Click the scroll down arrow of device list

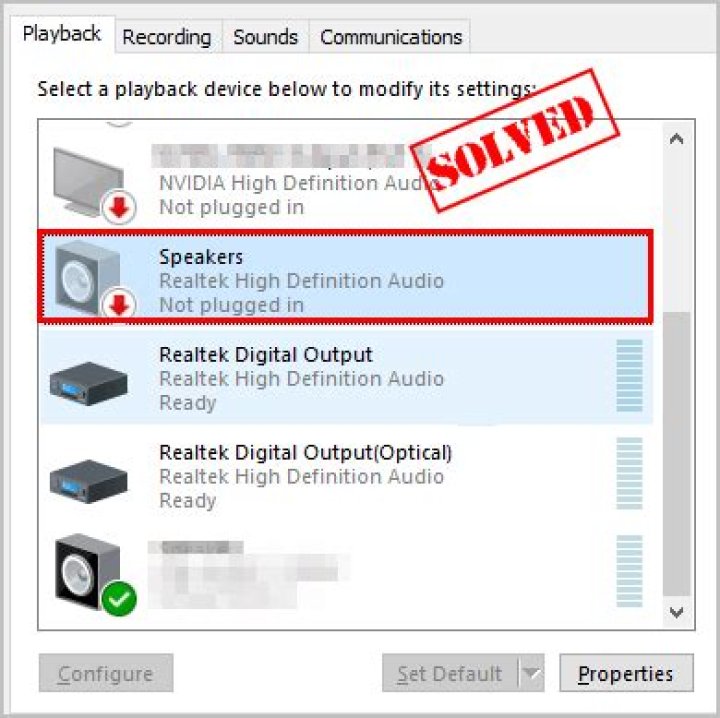click(x=676, y=612)
